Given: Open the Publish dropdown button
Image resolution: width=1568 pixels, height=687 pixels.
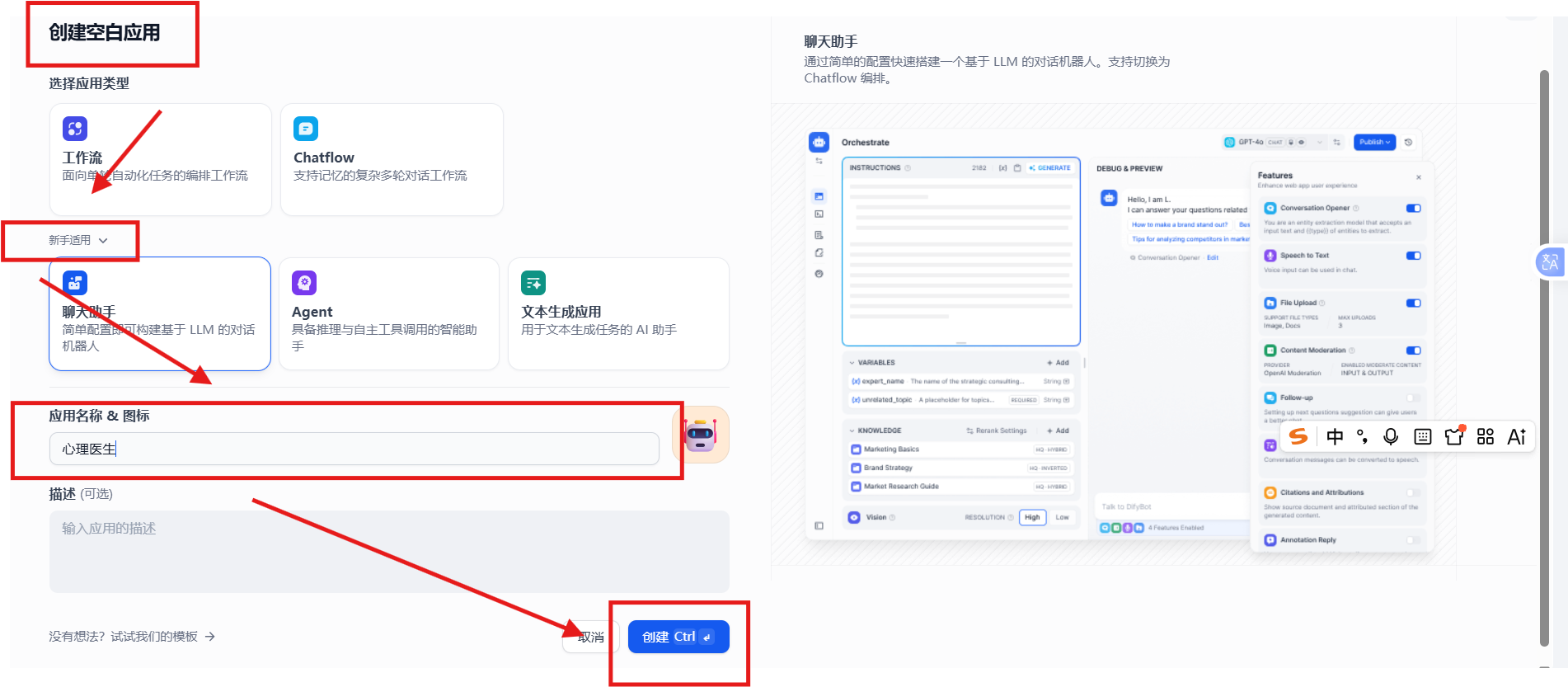Looking at the screenshot, I should (x=1374, y=142).
